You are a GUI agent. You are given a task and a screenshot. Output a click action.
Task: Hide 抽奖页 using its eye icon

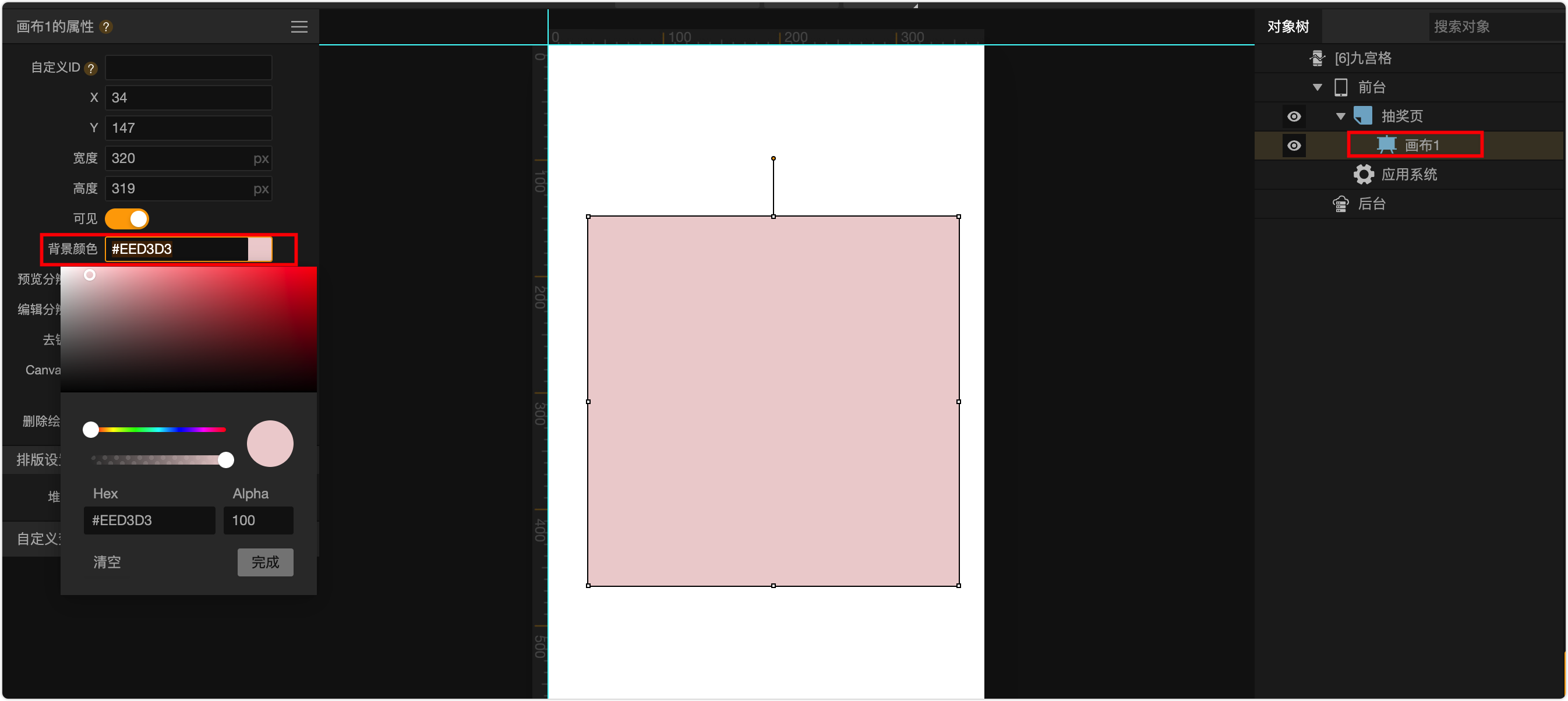coord(1294,116)
